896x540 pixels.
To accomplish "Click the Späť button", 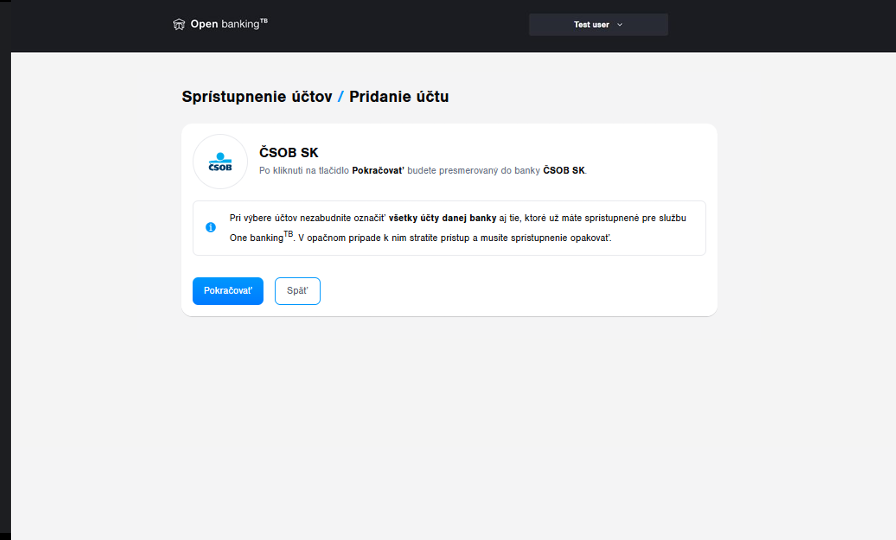I will (x=298, y=291).
